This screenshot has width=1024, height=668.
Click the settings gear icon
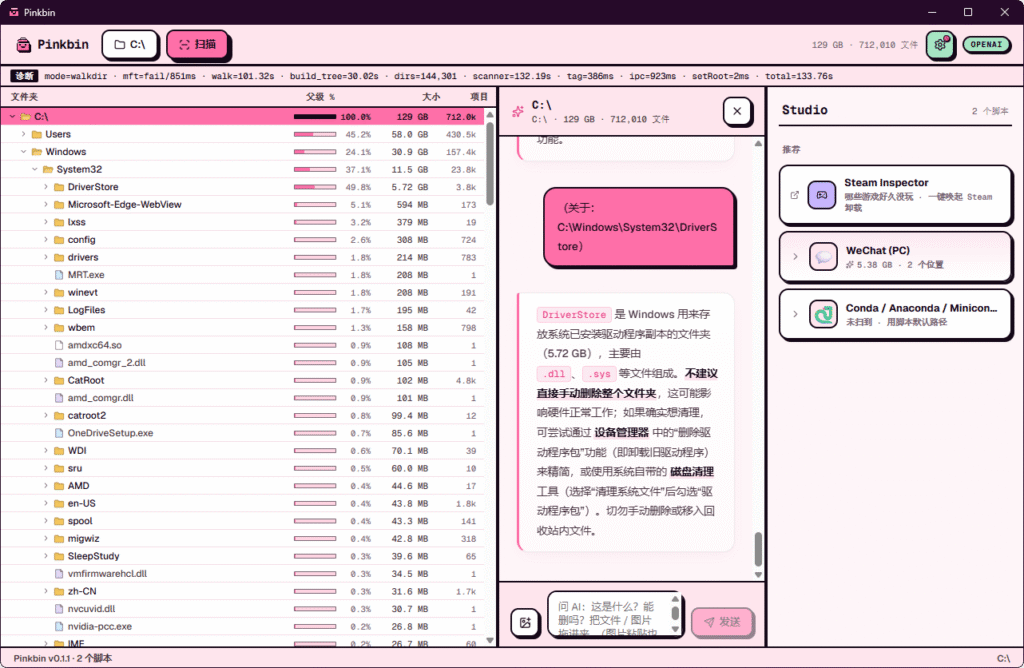pos(940,44)
